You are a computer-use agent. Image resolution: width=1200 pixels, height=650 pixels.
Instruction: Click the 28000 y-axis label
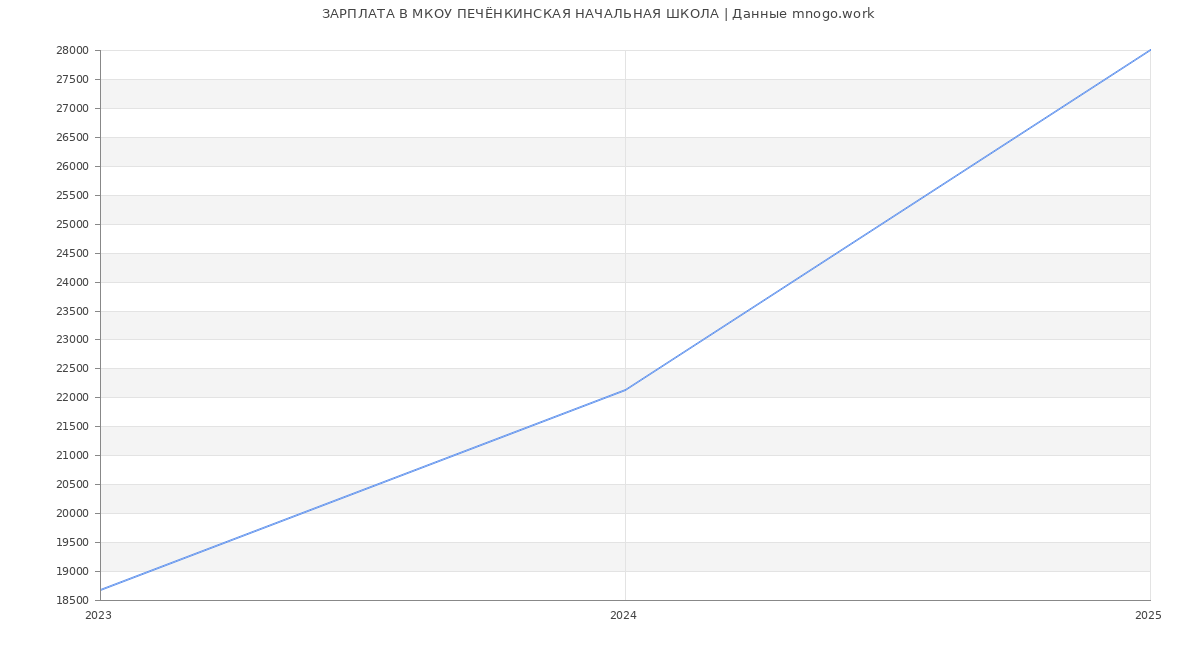73,51
